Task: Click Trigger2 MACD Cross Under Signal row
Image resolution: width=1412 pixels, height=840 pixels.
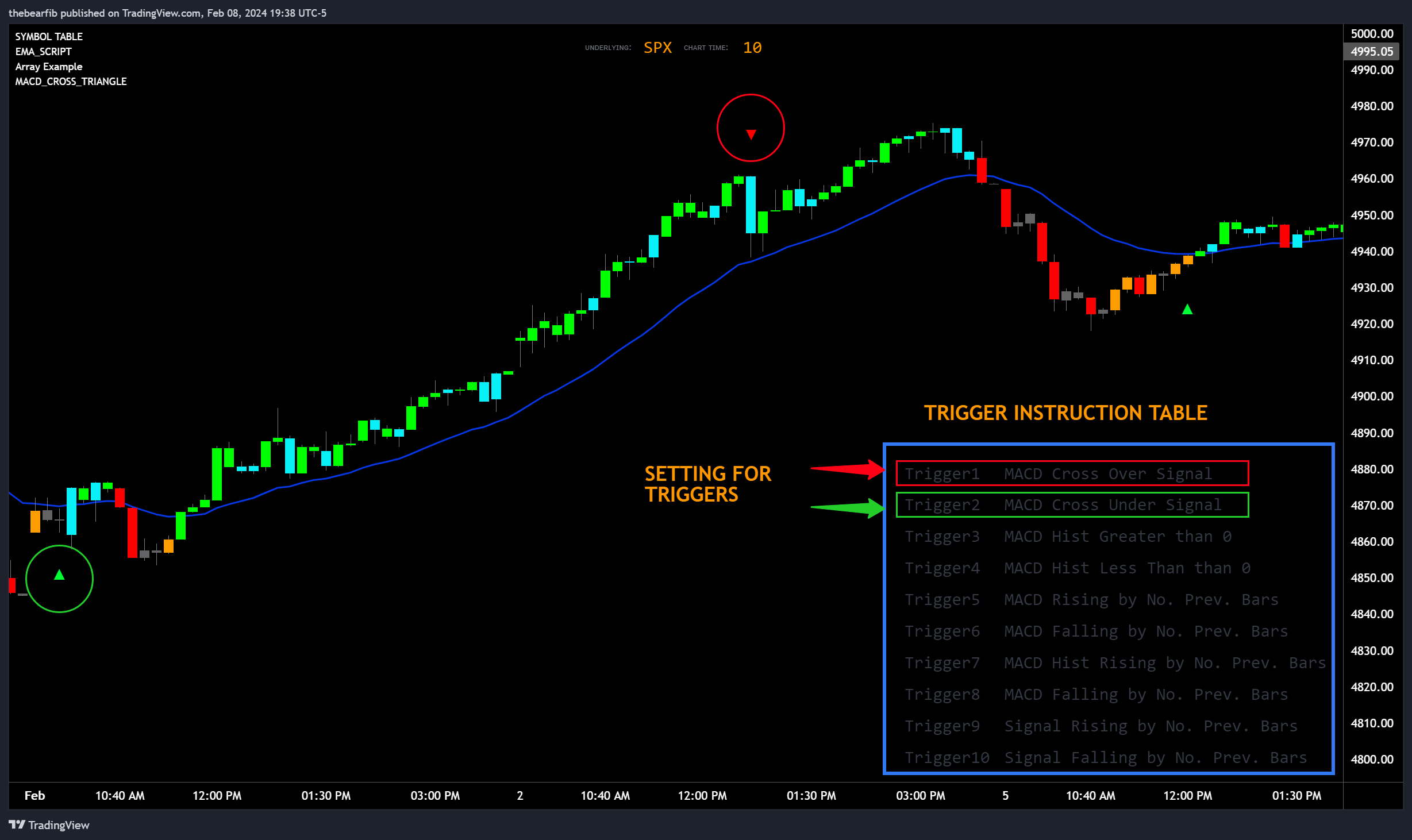Action: [1072, 505]
